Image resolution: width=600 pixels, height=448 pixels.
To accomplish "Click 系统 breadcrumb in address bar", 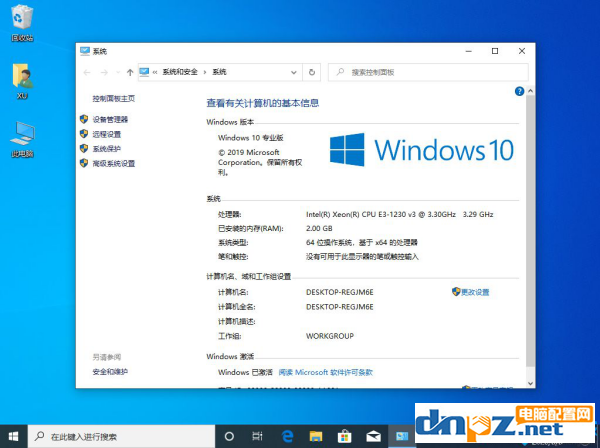I will click(220, 72).
